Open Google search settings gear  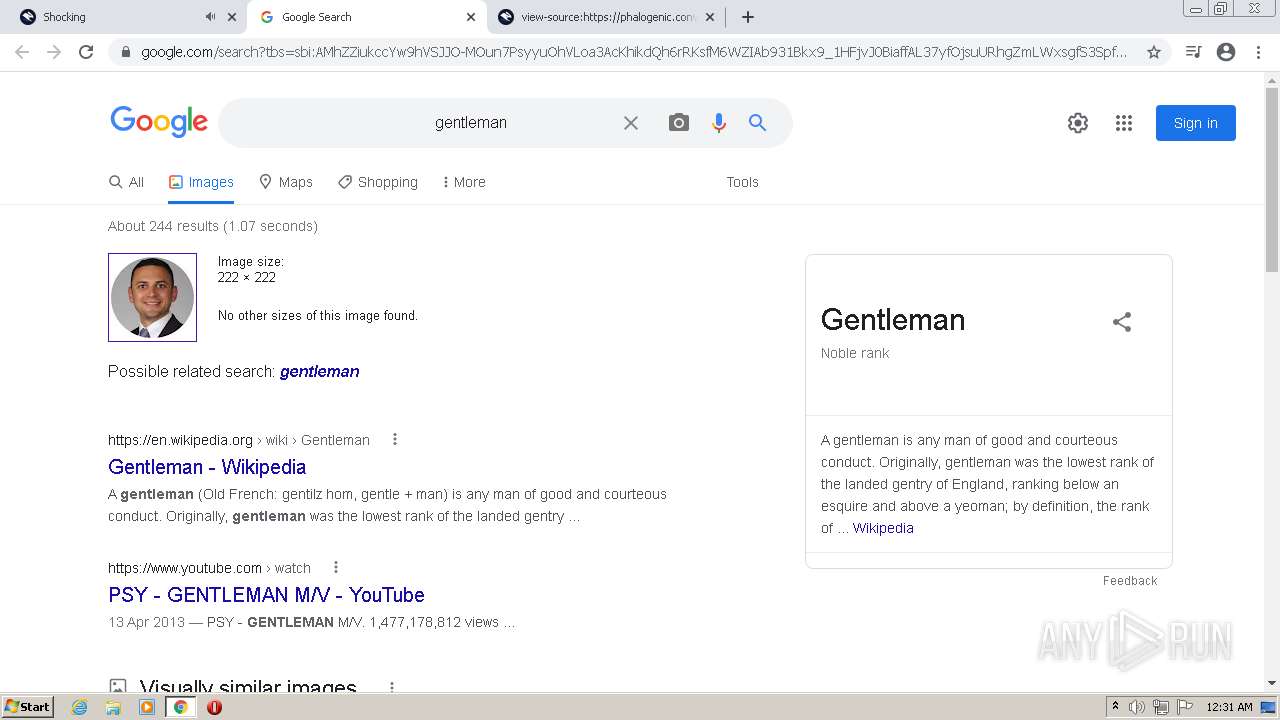click(x=1078, y=123)
